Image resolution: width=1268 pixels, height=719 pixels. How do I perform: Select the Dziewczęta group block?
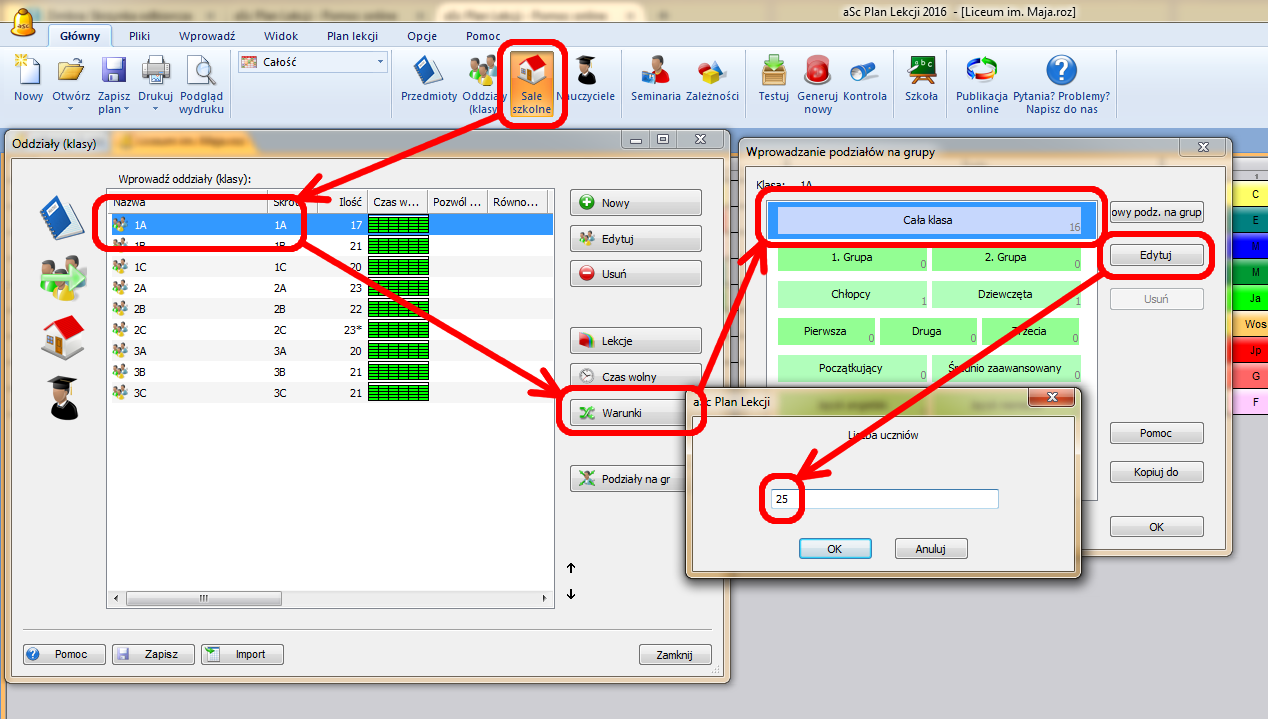click(x=1007, y=294)
